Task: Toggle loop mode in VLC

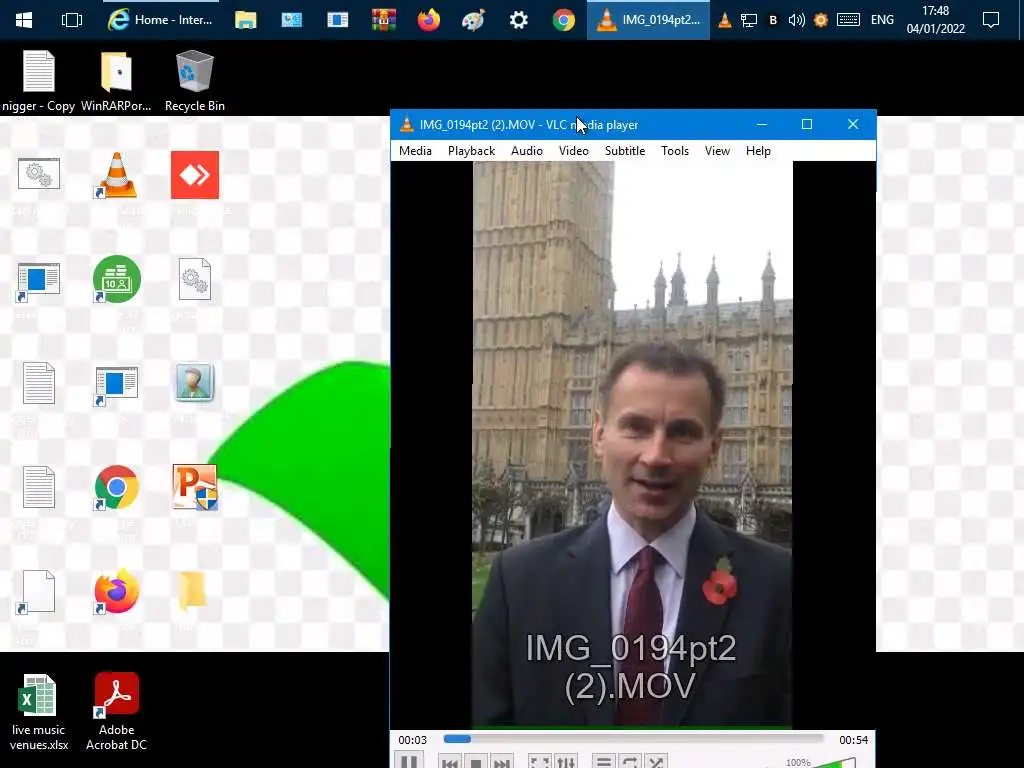Action: click(630, 763)
